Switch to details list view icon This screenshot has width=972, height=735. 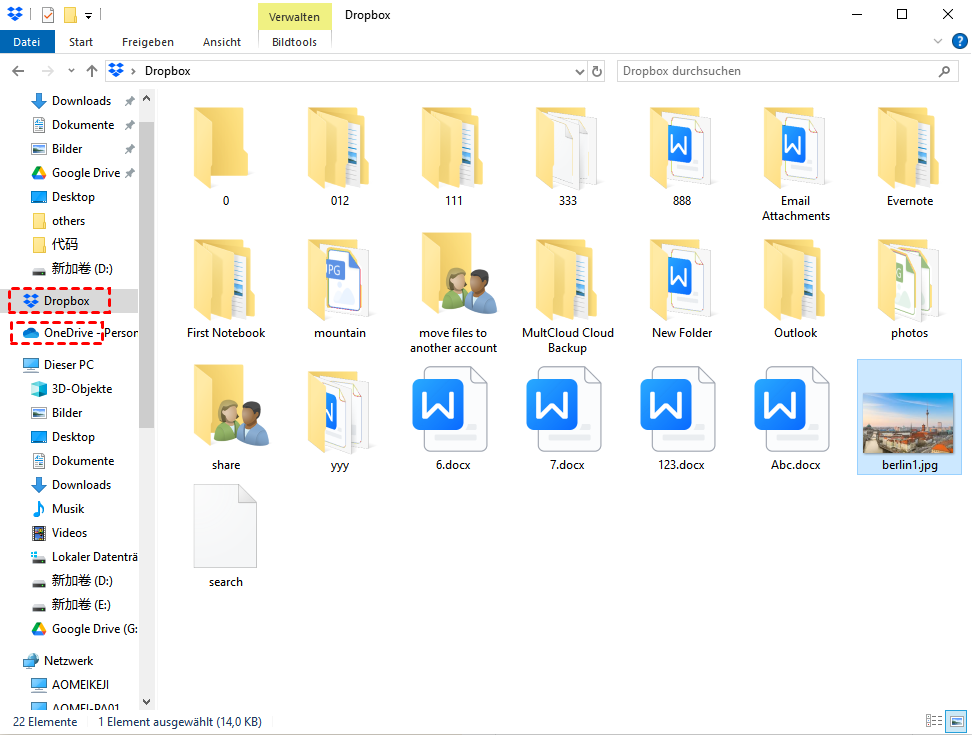(934, 721)
